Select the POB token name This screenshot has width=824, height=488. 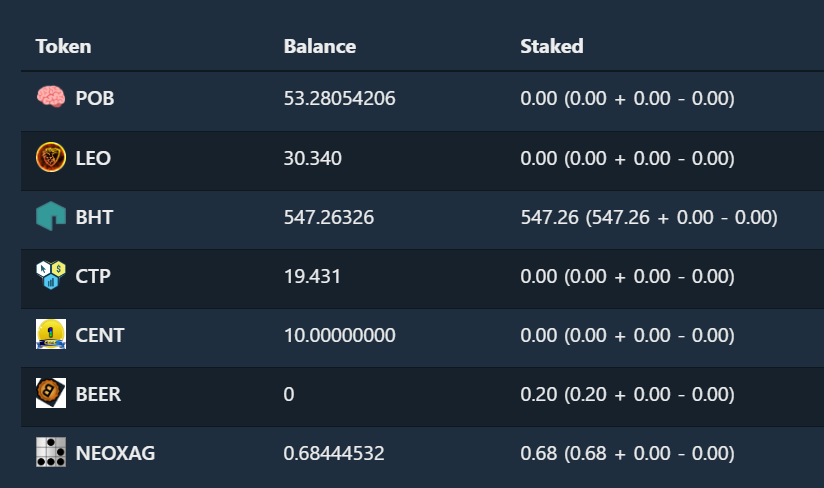(x=95, y=98)
